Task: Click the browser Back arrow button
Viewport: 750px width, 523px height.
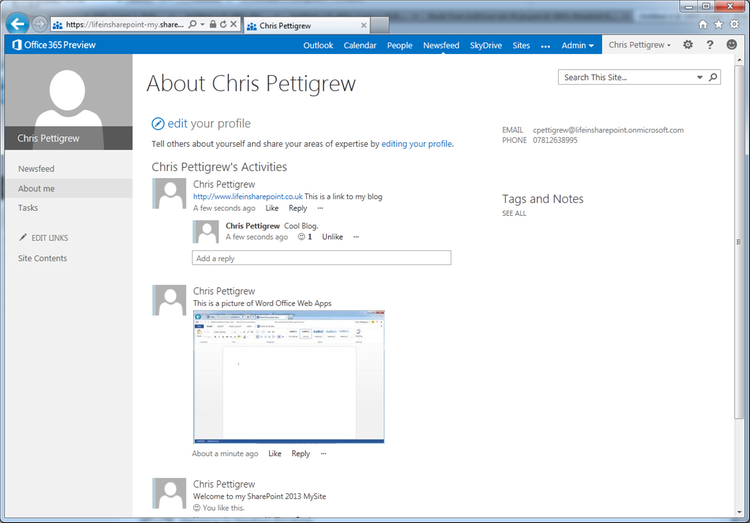Action: pos(18,24)
